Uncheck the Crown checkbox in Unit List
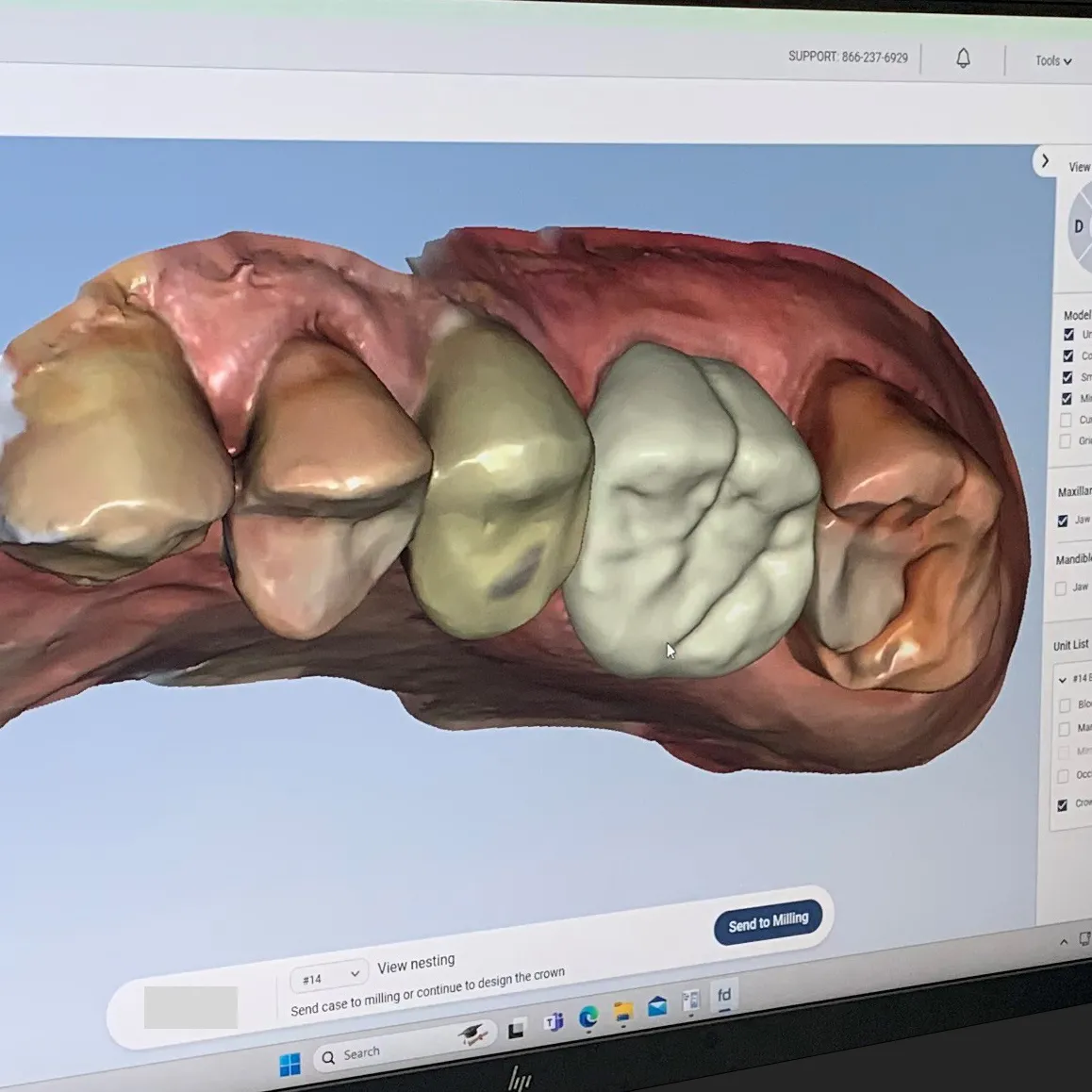The image size is (1092, 1092). click(1063, 804)
